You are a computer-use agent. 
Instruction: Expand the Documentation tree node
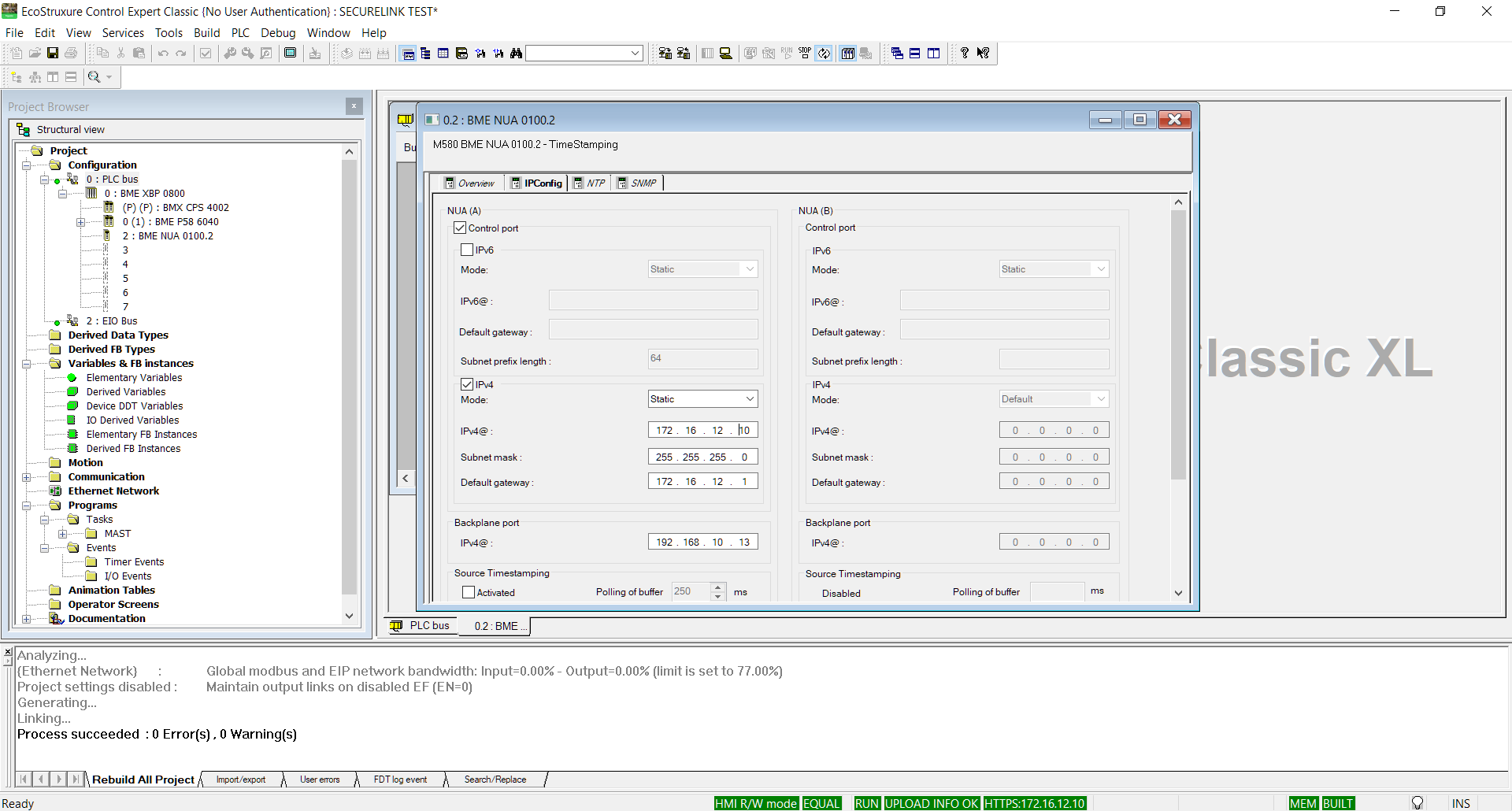tap(27, 619)
